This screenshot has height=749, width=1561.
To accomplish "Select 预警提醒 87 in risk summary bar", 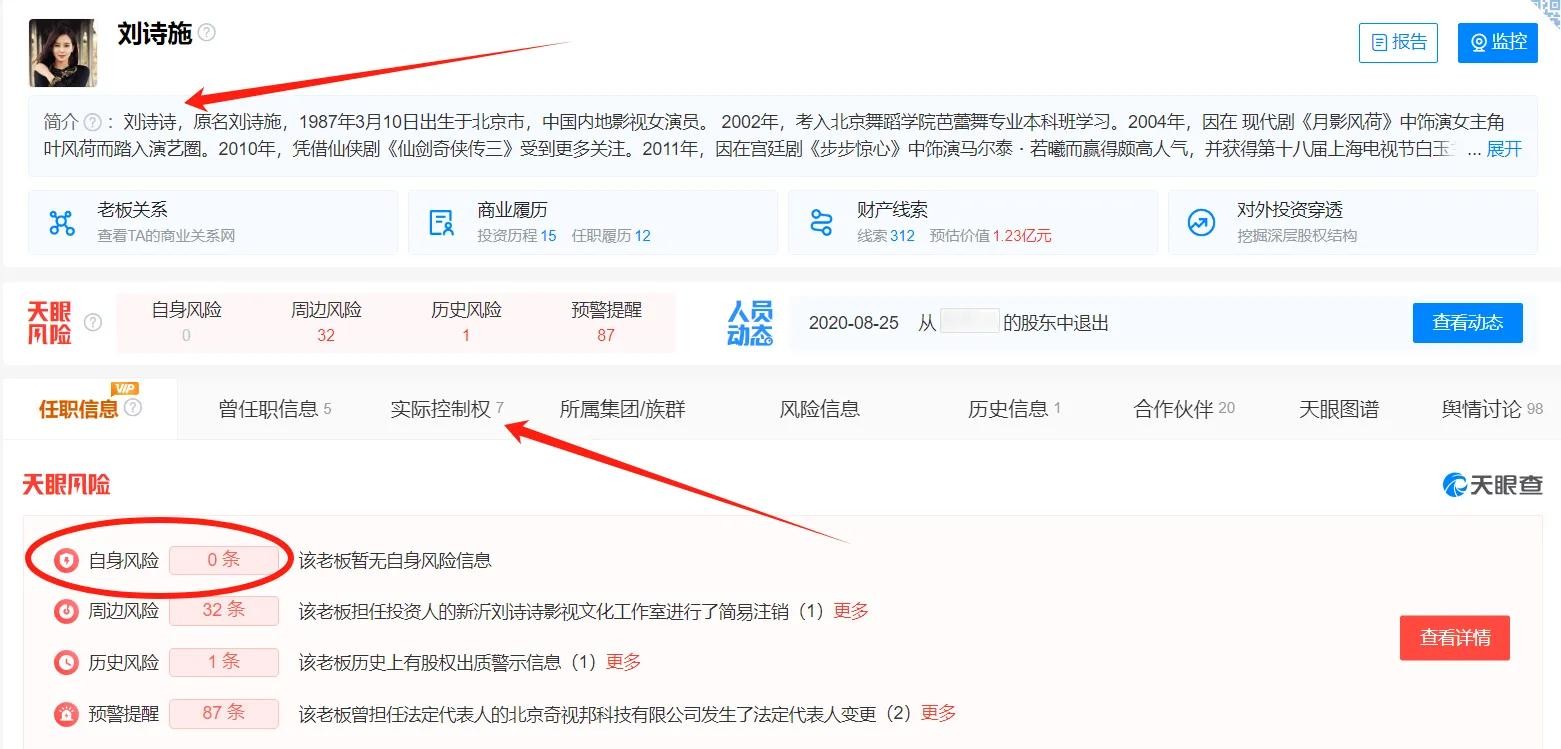I will [x=606, y=322].
